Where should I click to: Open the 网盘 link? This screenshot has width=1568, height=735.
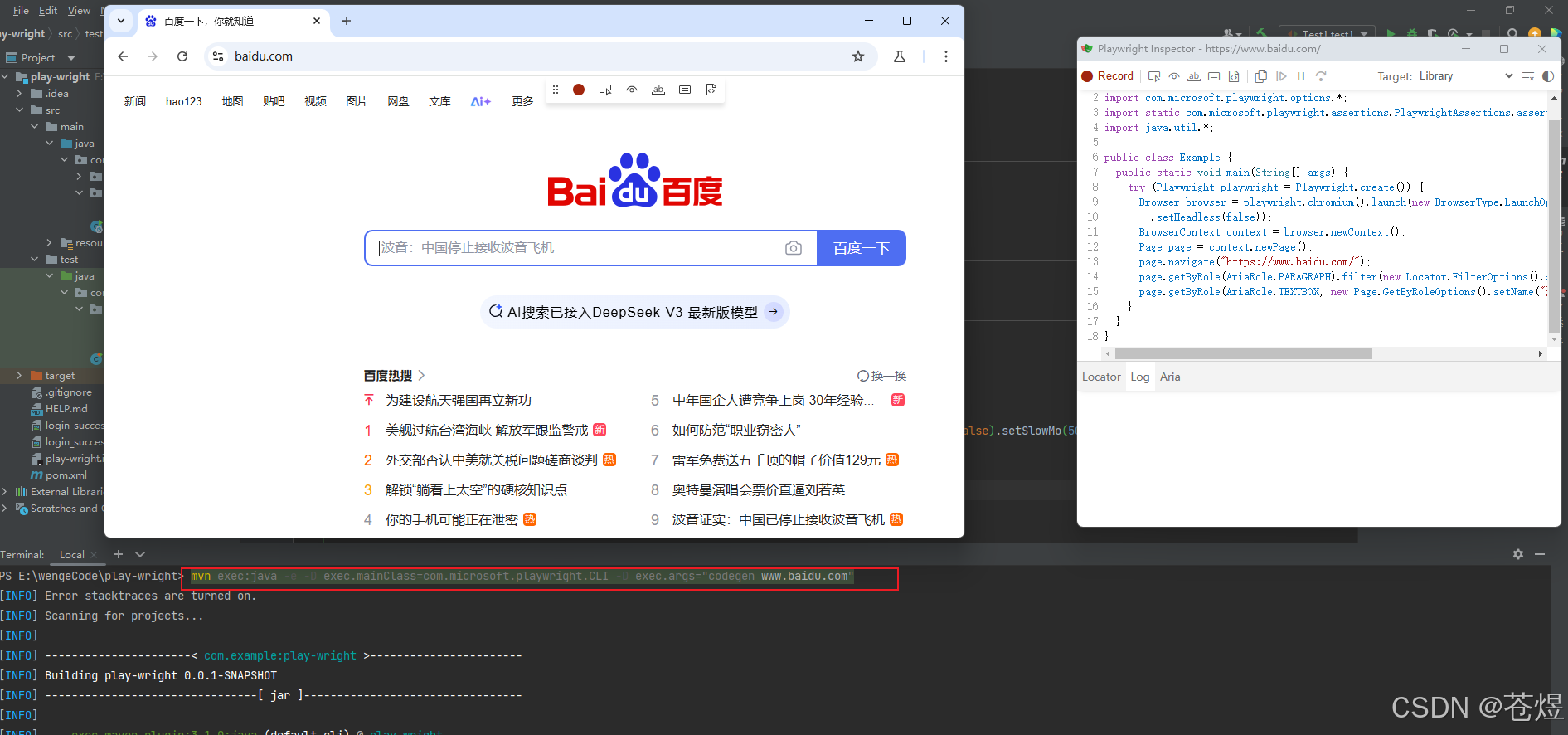pos(398,101)
